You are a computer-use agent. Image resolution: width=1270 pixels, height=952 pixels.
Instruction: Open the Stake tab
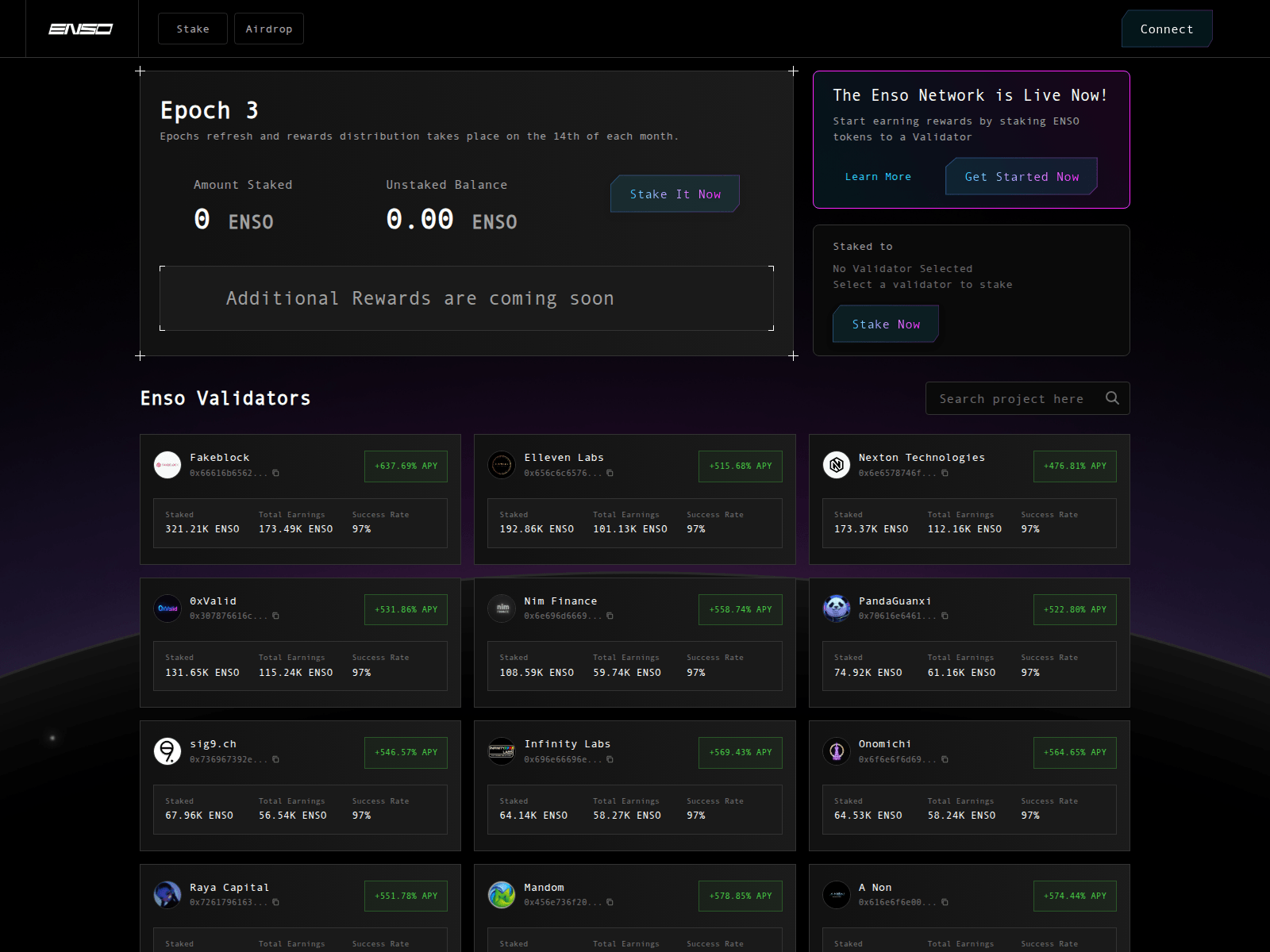tap(193, 29)
